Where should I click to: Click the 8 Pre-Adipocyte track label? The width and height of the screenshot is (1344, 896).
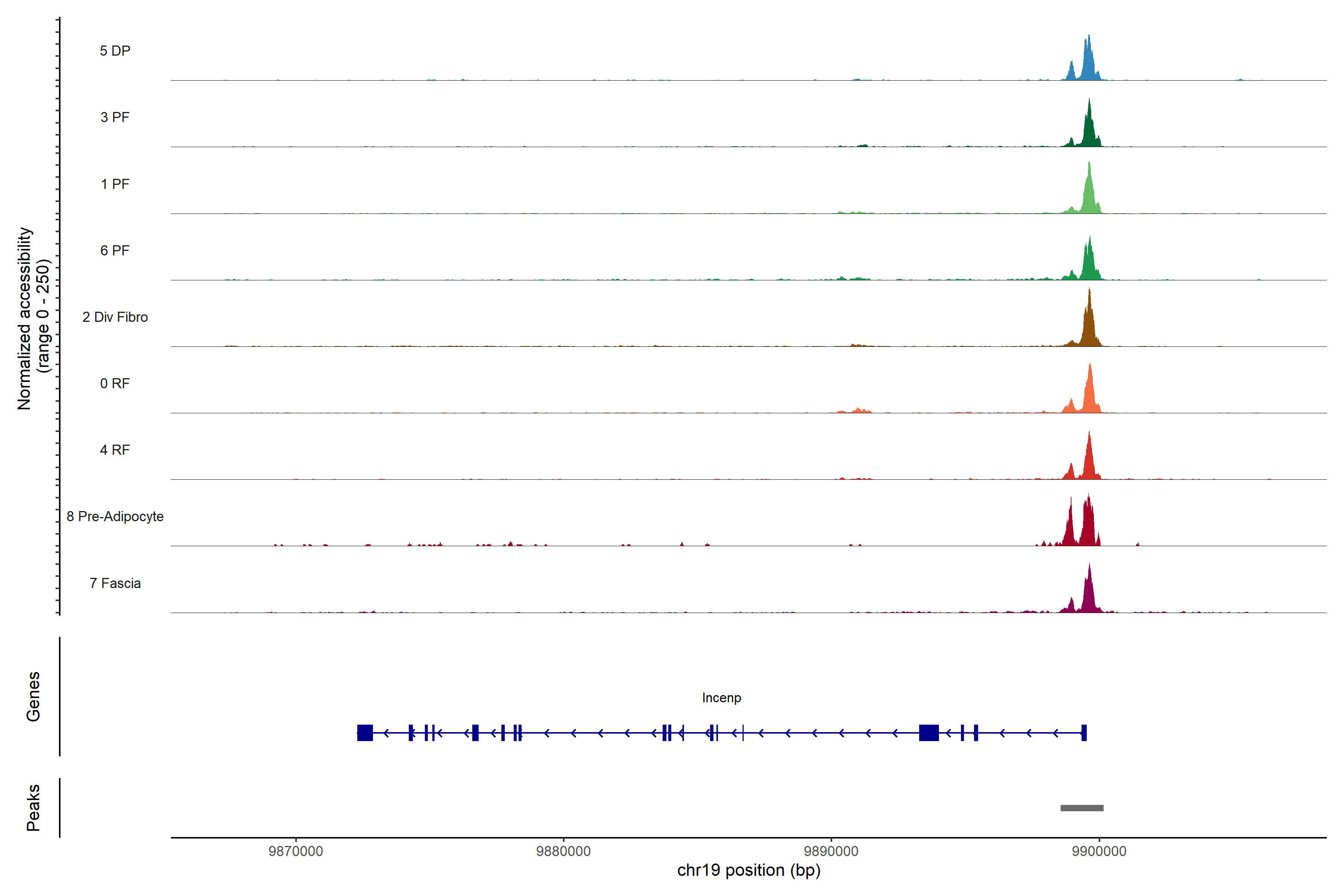point(115,517)
